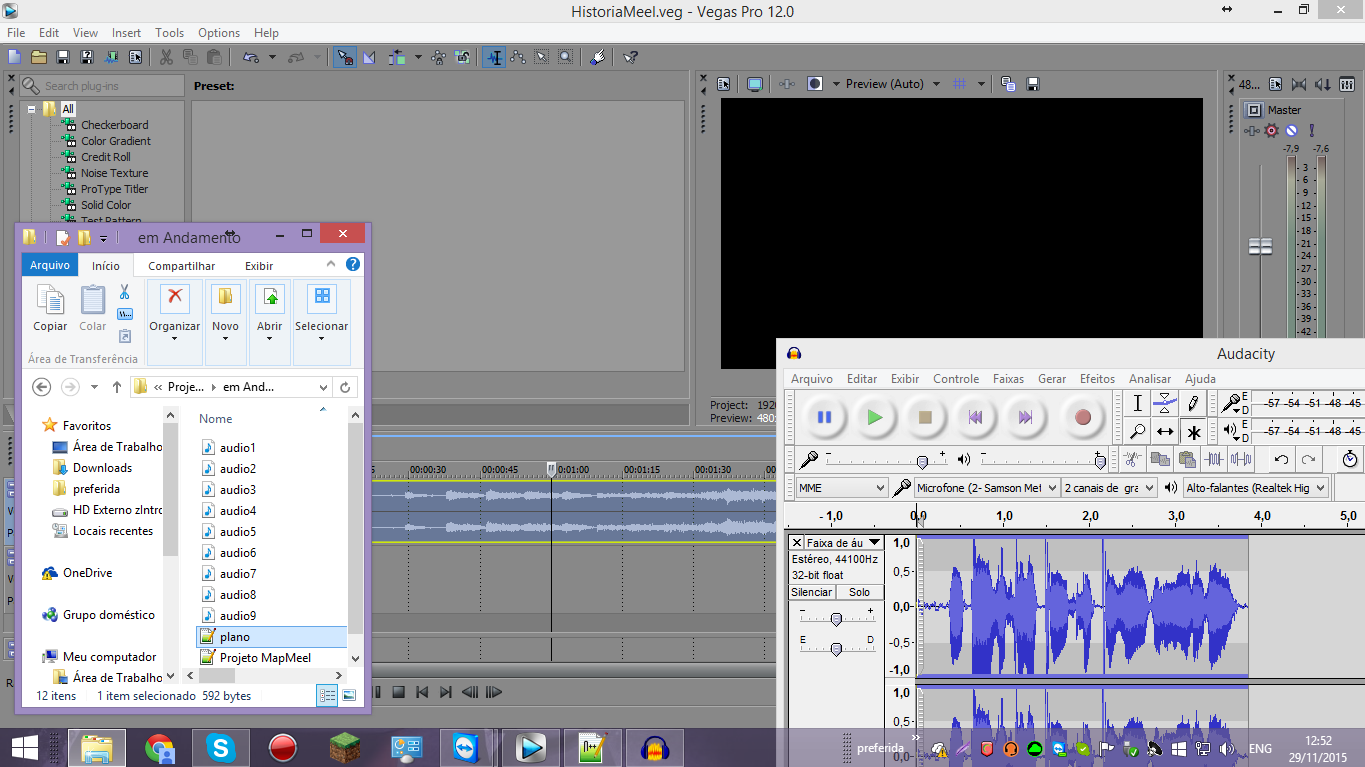
Task: Toggle Master bus mute icon in Vegas
Action: [x=1291, y=130]
